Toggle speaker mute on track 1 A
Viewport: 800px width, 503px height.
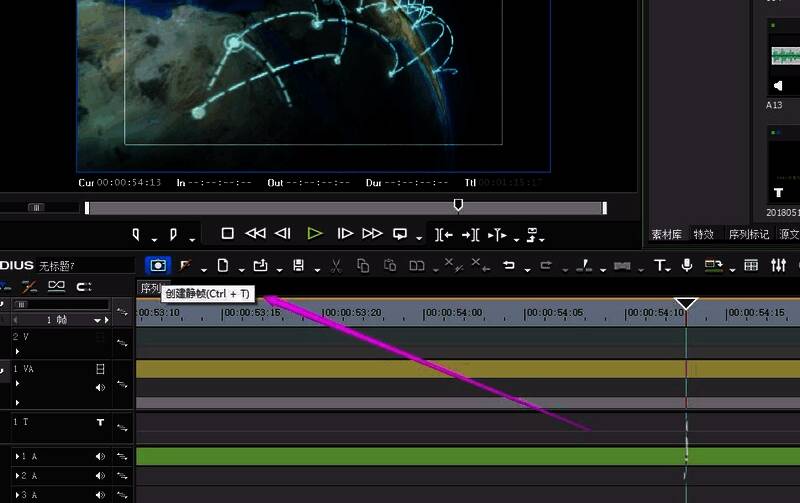(100, 456)
